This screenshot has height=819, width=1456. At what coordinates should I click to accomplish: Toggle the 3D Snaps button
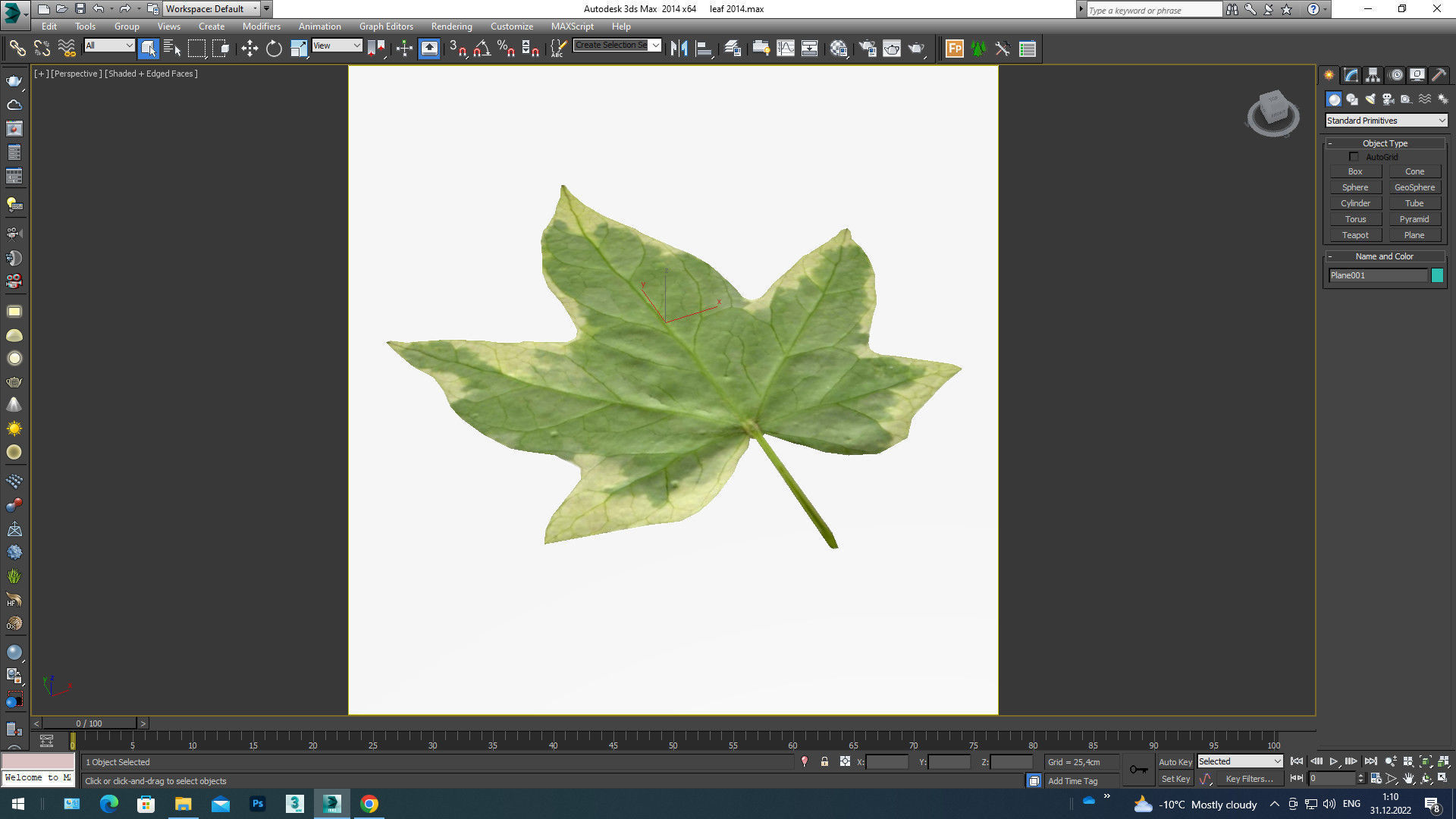pos(457,49)
